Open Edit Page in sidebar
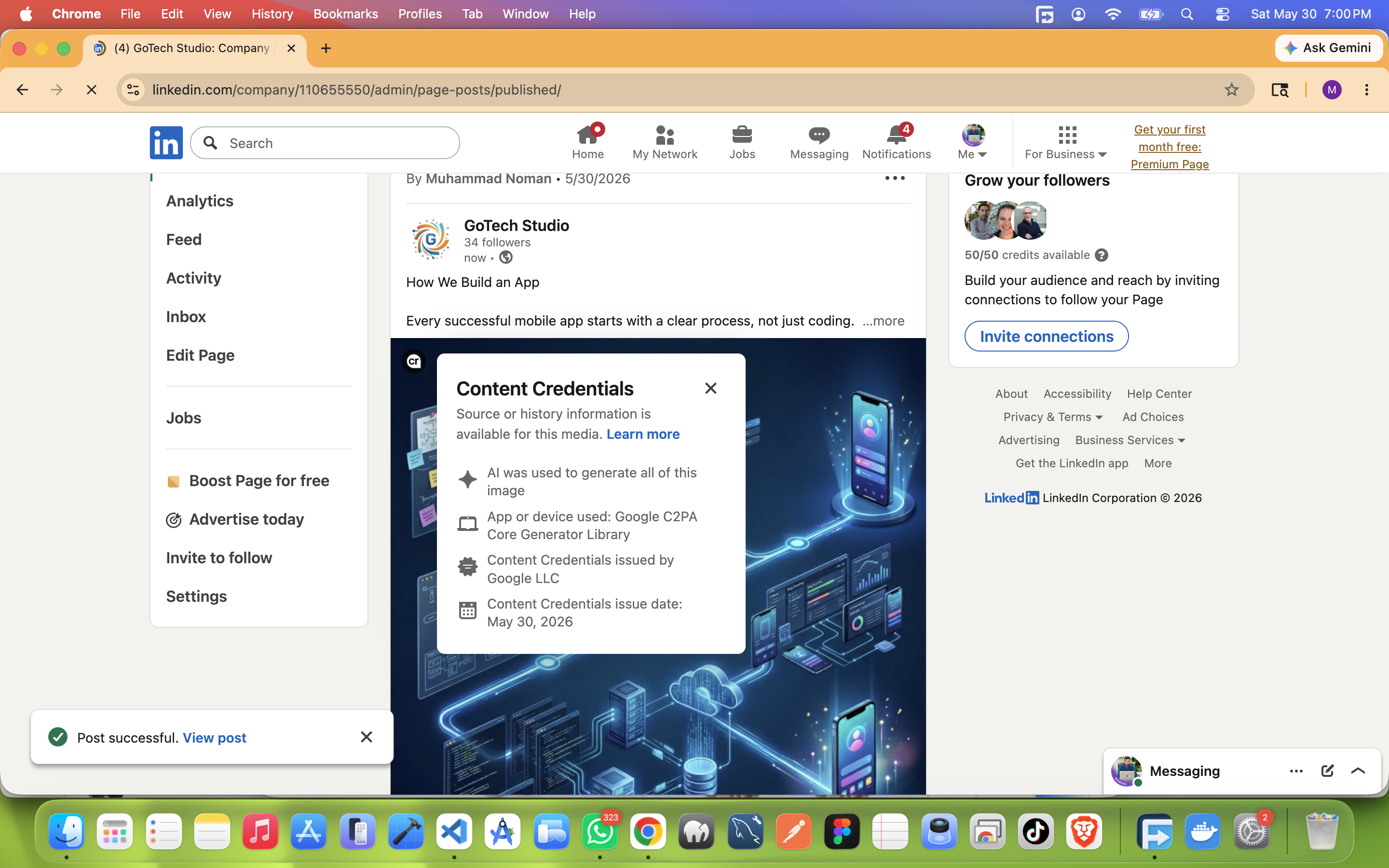The image size is (1389, 868). pyautogui.click(x=200, y=355)
